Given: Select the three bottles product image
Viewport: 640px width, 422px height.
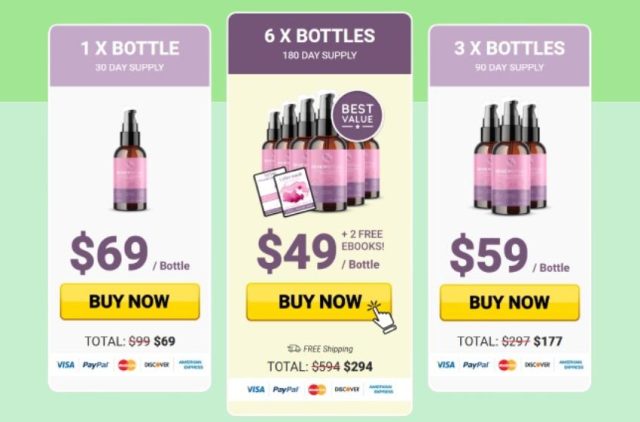Looking at the screenshot, I should tap(510, 157).
